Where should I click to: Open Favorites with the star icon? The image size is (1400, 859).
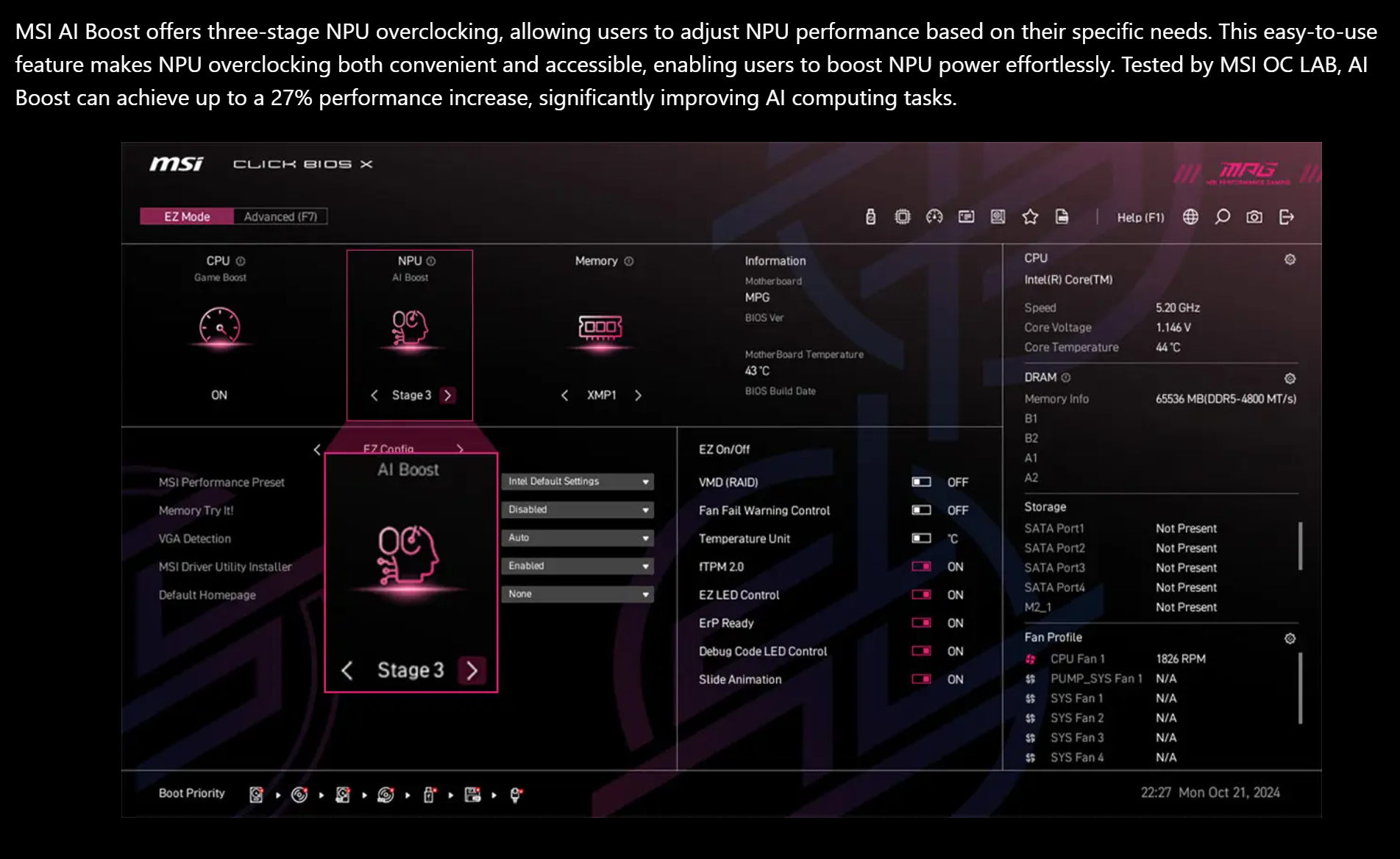tap(1030, 217)
